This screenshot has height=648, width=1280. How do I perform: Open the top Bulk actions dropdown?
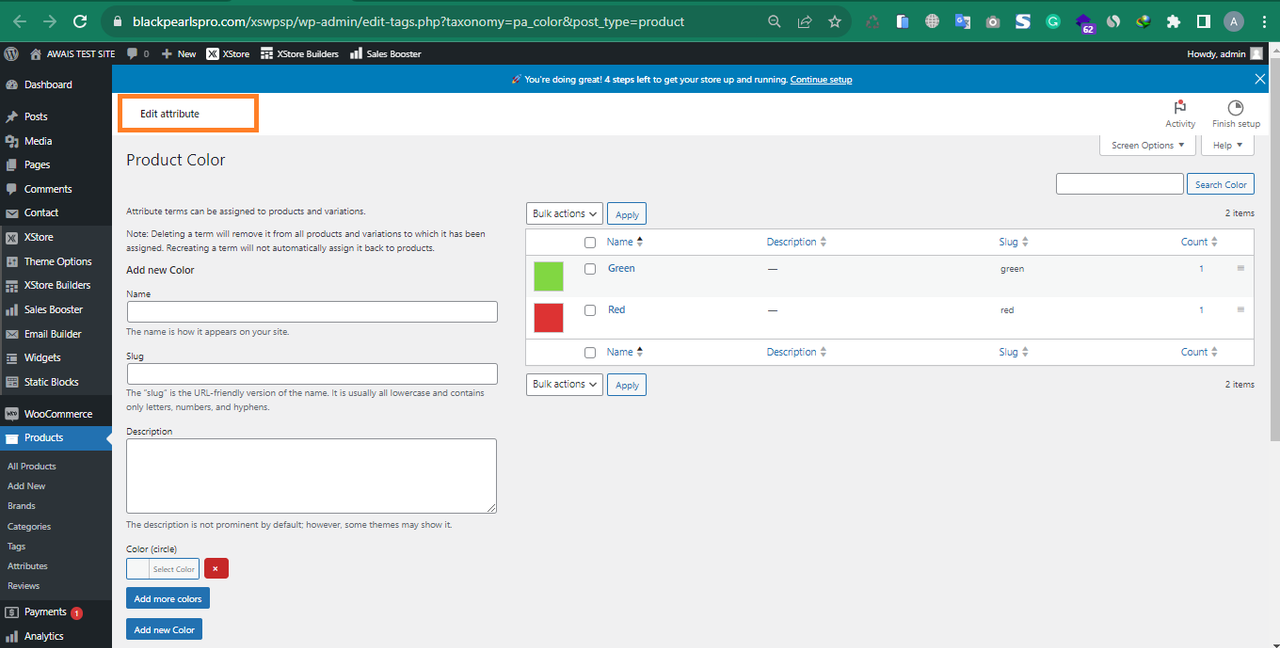564,213
